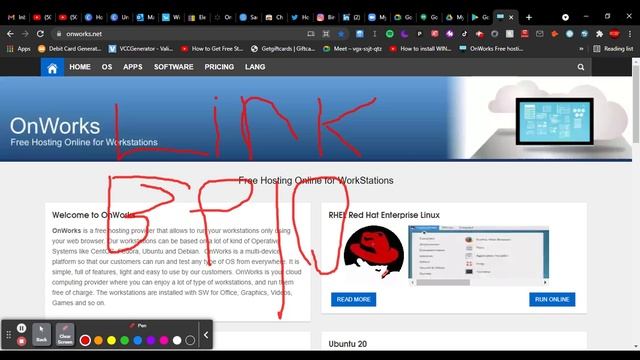Open the How to install WIN... bookmark
640x360 pixels.
tap(420, 49)
